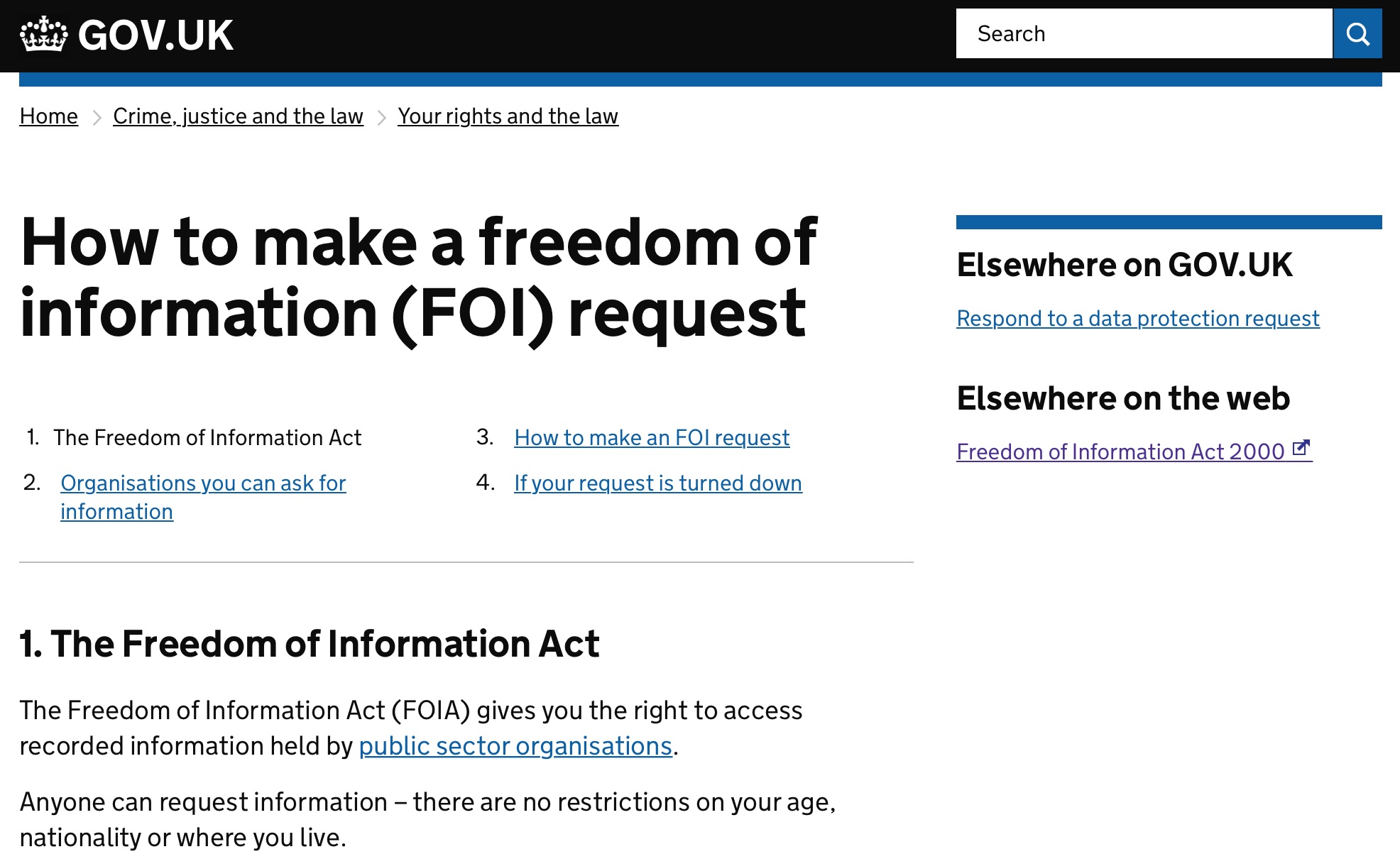Click the chevron after Home breadcrumb
The width and height of the screenshot is (1400, 859).
pyautogui.click(x=97, y=117)
